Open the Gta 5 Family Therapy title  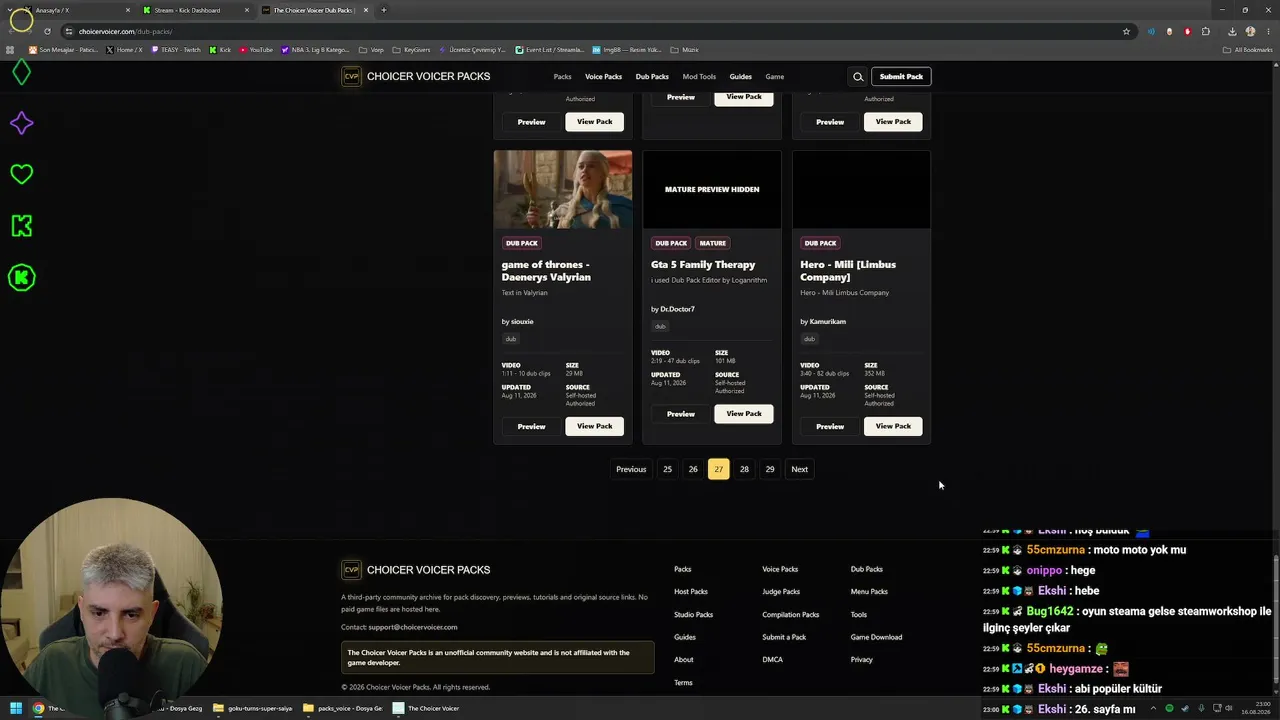coord(703,265)
